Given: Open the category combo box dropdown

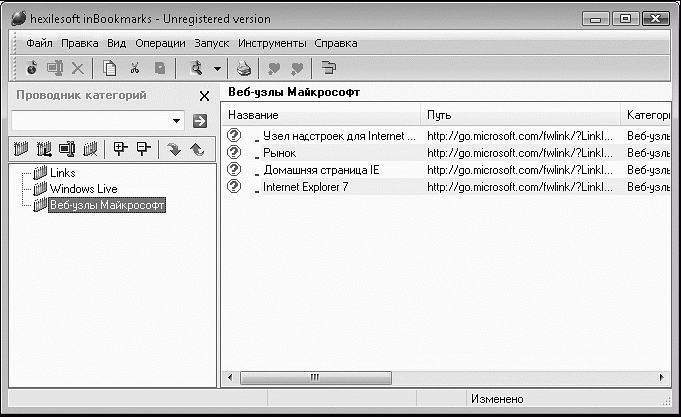Looking at the screenshot, I should point(177,121).
